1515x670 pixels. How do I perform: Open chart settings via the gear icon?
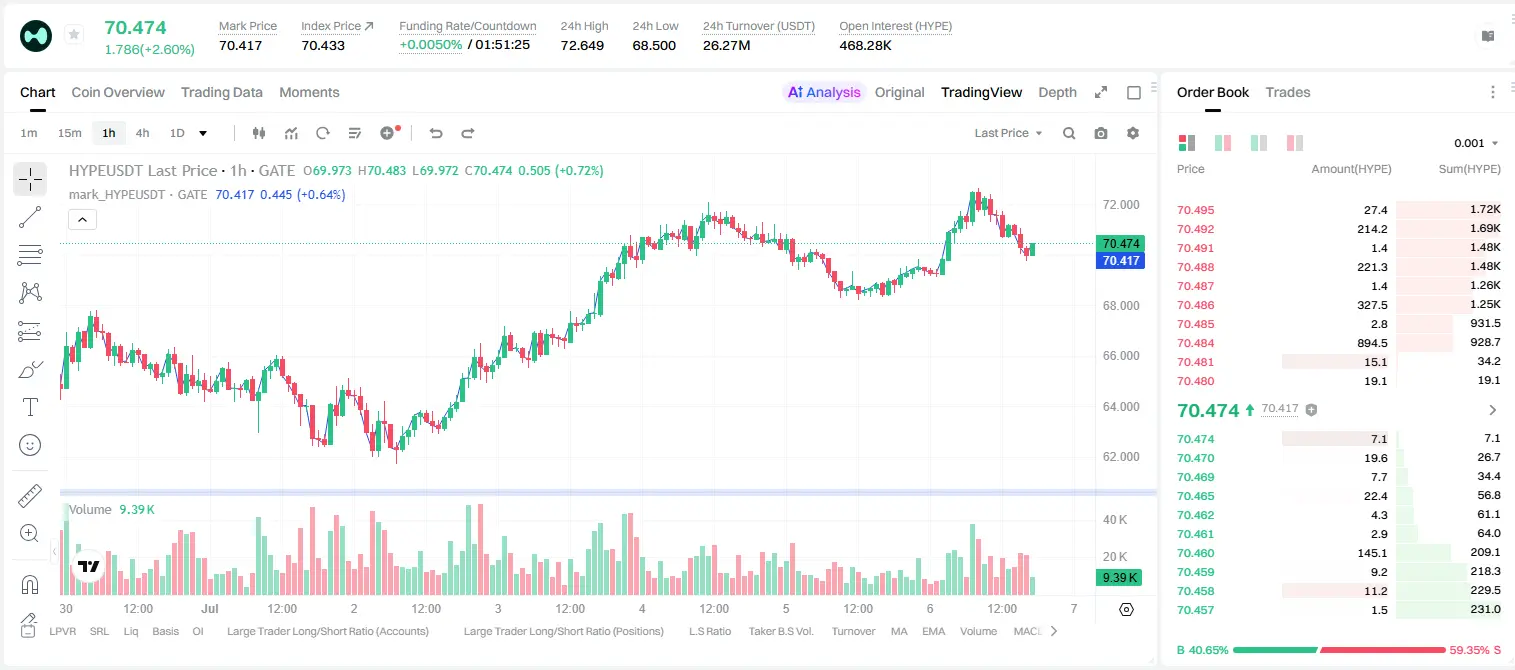click(x=1133, y=133)
